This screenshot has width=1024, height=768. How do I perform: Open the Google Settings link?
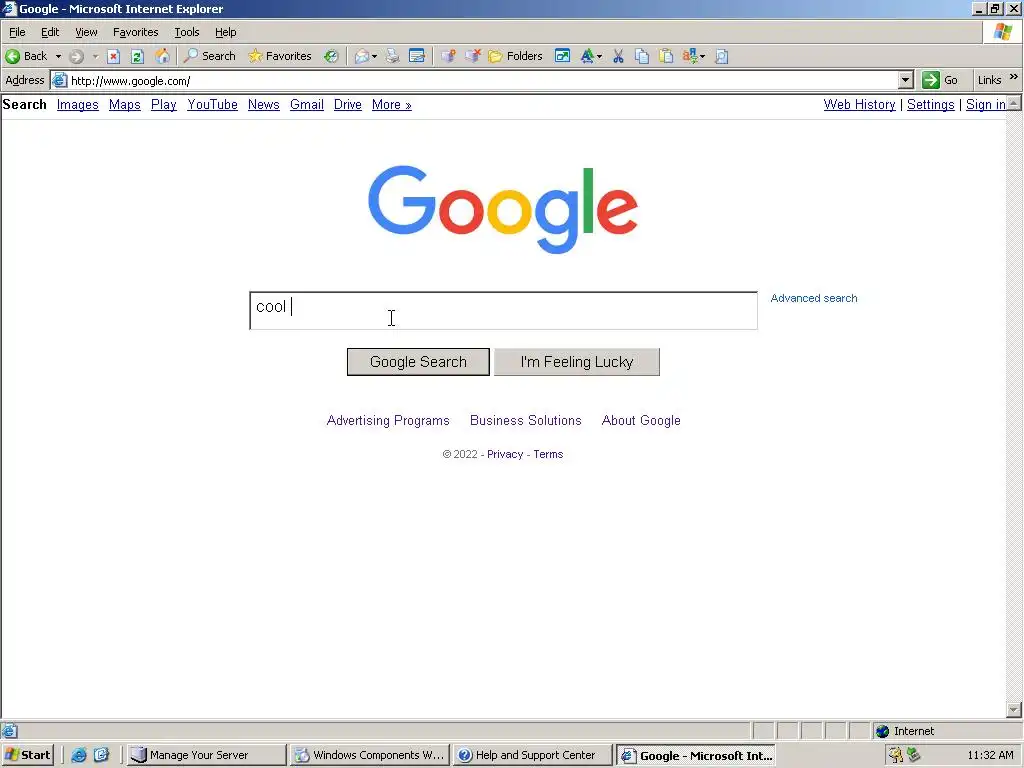pos(931,104)
